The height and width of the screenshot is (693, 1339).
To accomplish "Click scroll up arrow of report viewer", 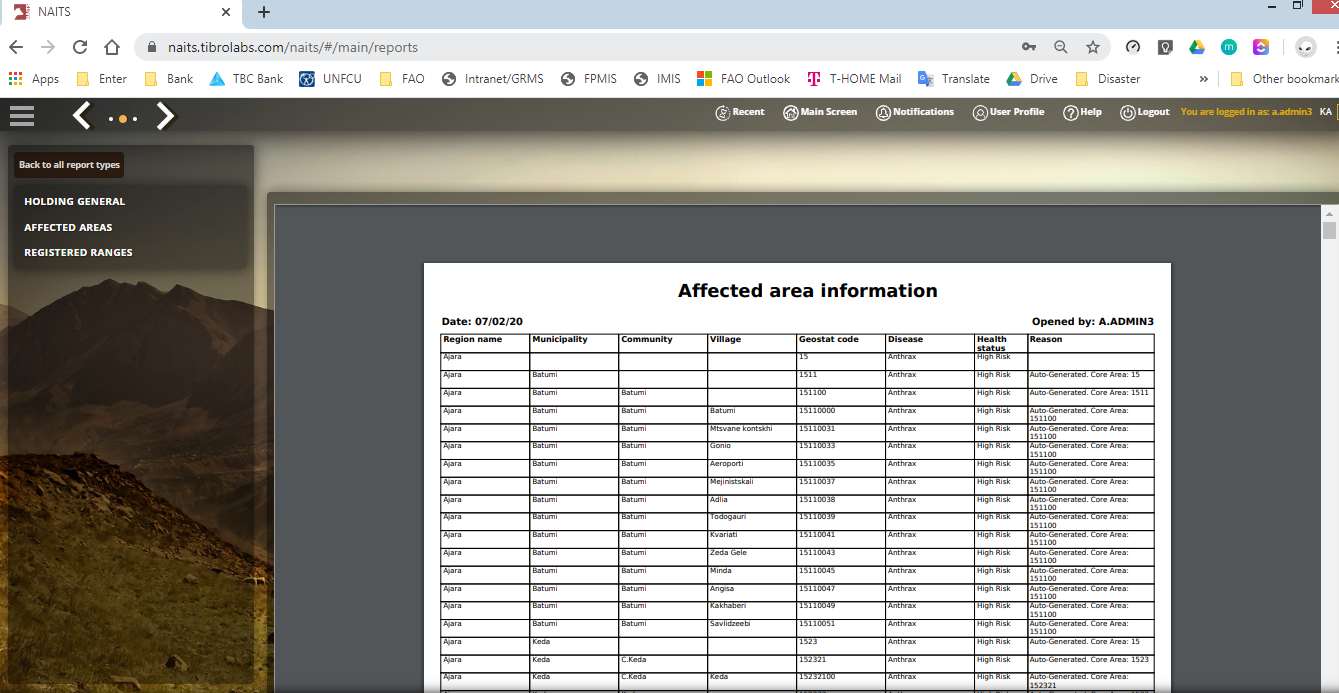I will click(1329, 213).
